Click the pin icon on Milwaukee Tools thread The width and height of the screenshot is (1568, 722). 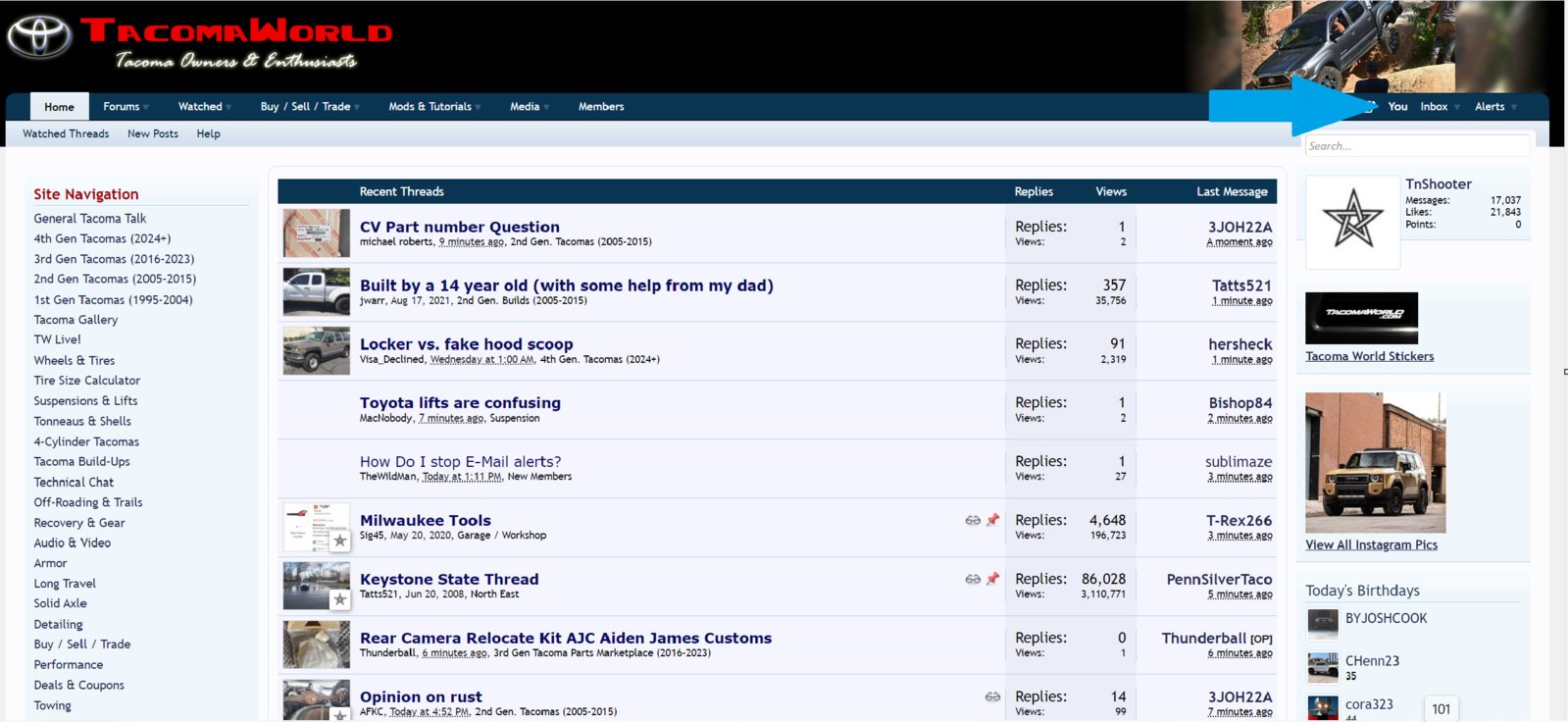click(x=992, y=521)
